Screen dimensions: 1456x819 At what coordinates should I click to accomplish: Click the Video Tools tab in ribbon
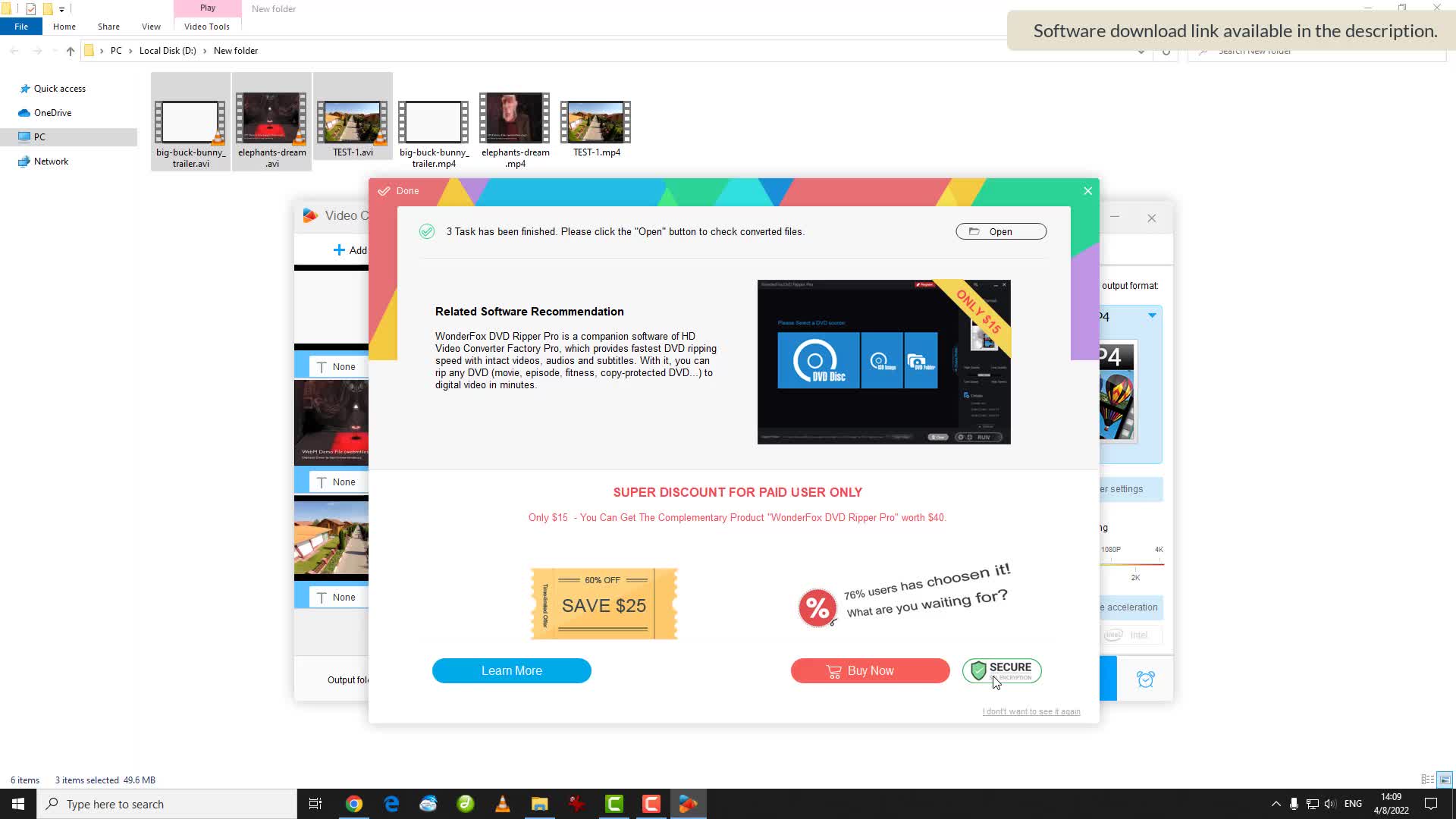click(x=207, y=26)
